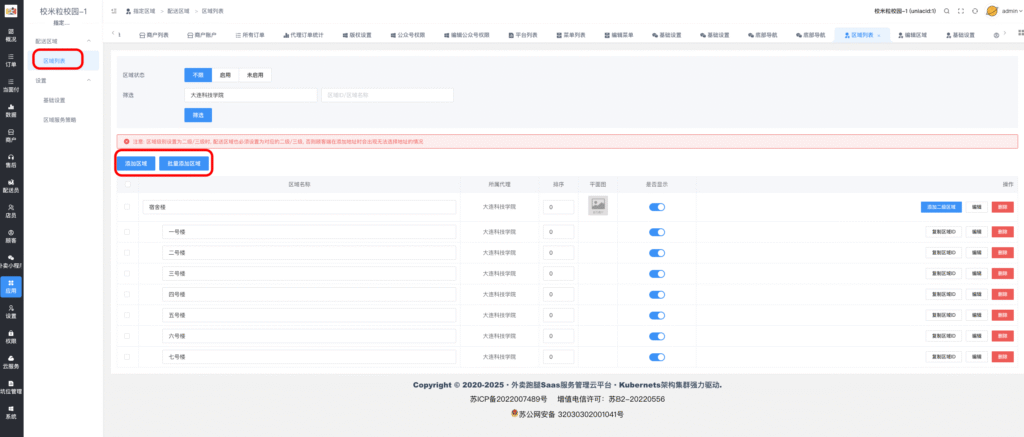
Task: Close the 区域列表 tab with its x
Action: (878, 35)
